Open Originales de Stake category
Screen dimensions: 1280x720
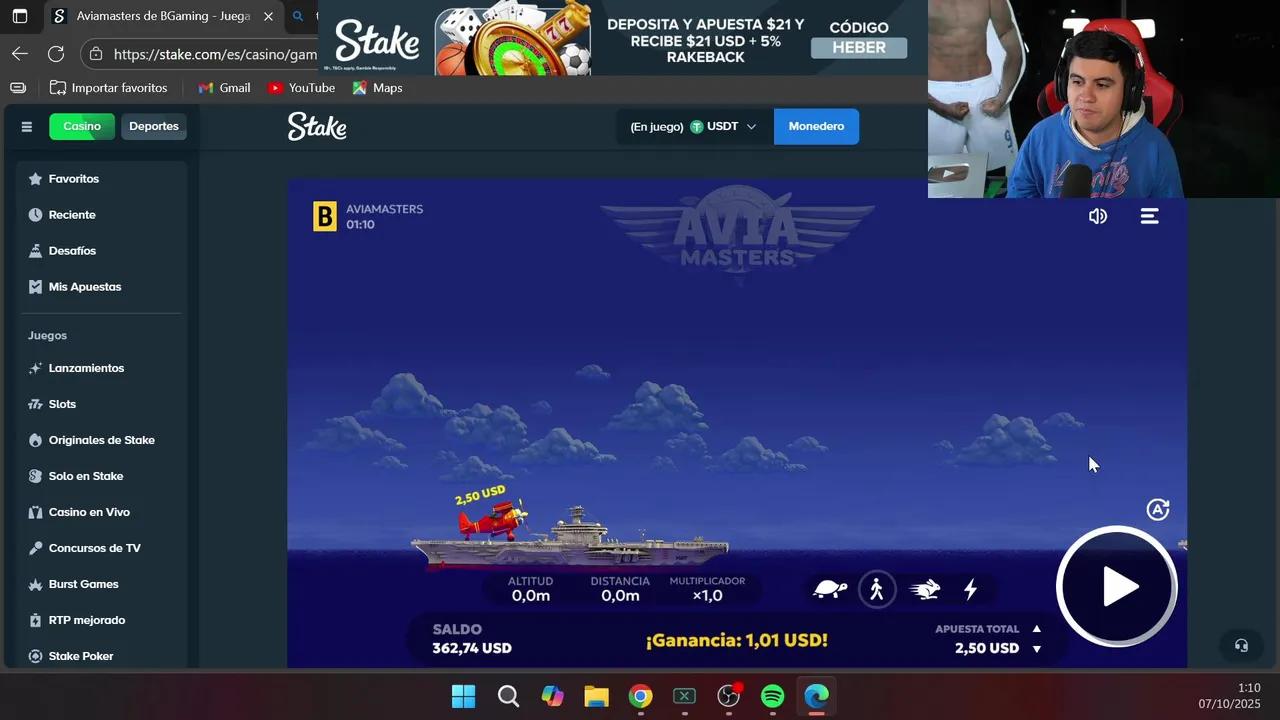[102, 440]
